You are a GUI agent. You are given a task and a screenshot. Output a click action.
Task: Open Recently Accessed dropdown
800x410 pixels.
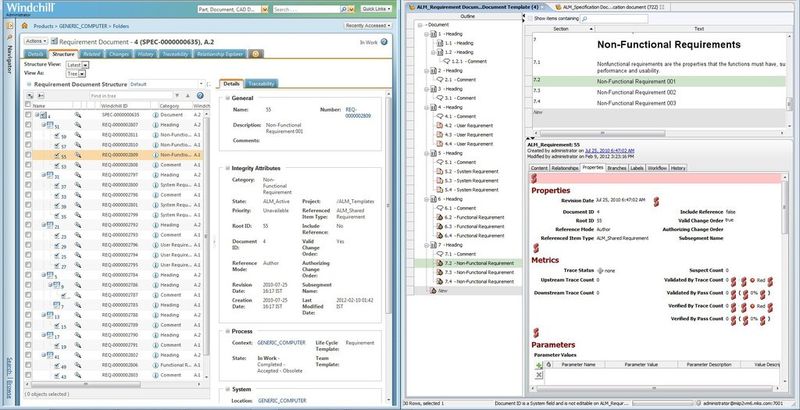pyautogui.click(x=368, y=25)
